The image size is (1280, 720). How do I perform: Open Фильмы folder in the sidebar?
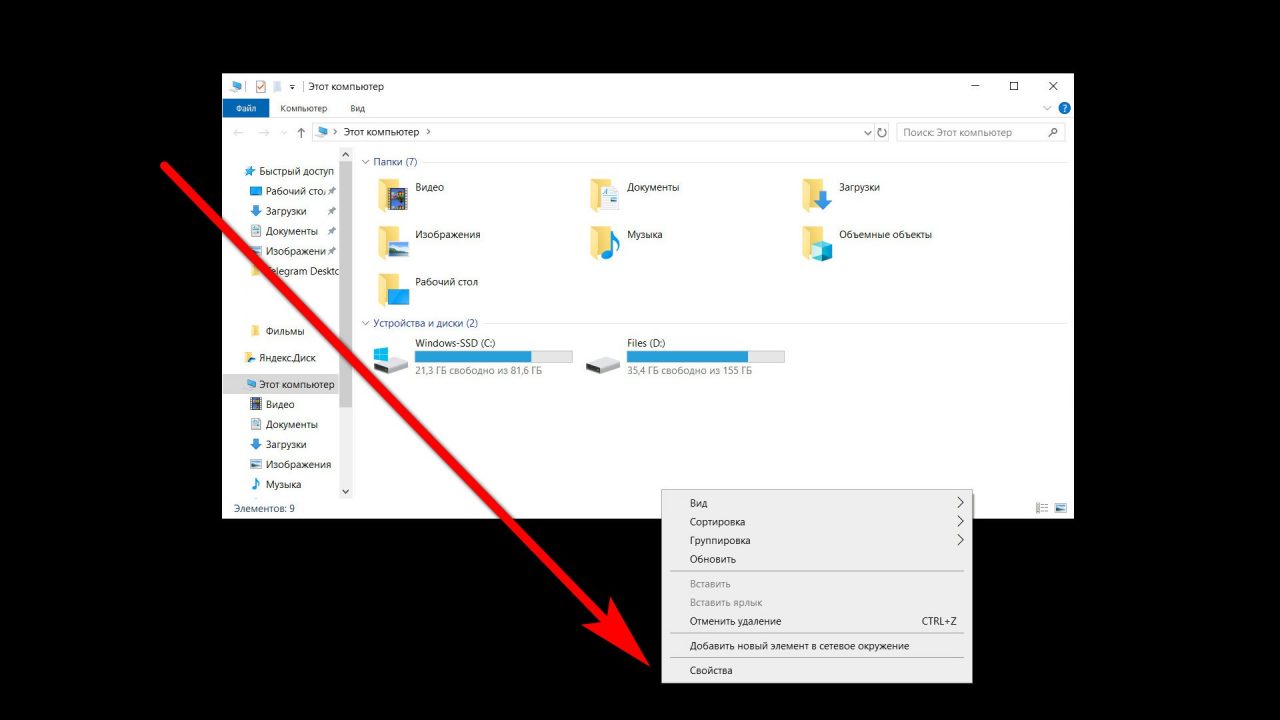pyautogui.click(x=277, y=331)
